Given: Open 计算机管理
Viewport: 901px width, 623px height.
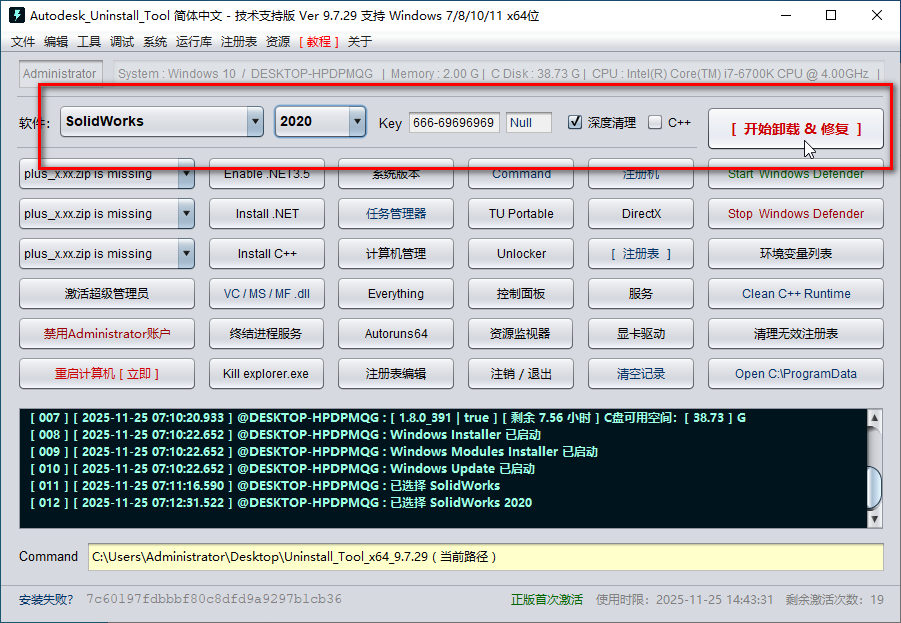Looking at the screenshot, I should (396, 253).
